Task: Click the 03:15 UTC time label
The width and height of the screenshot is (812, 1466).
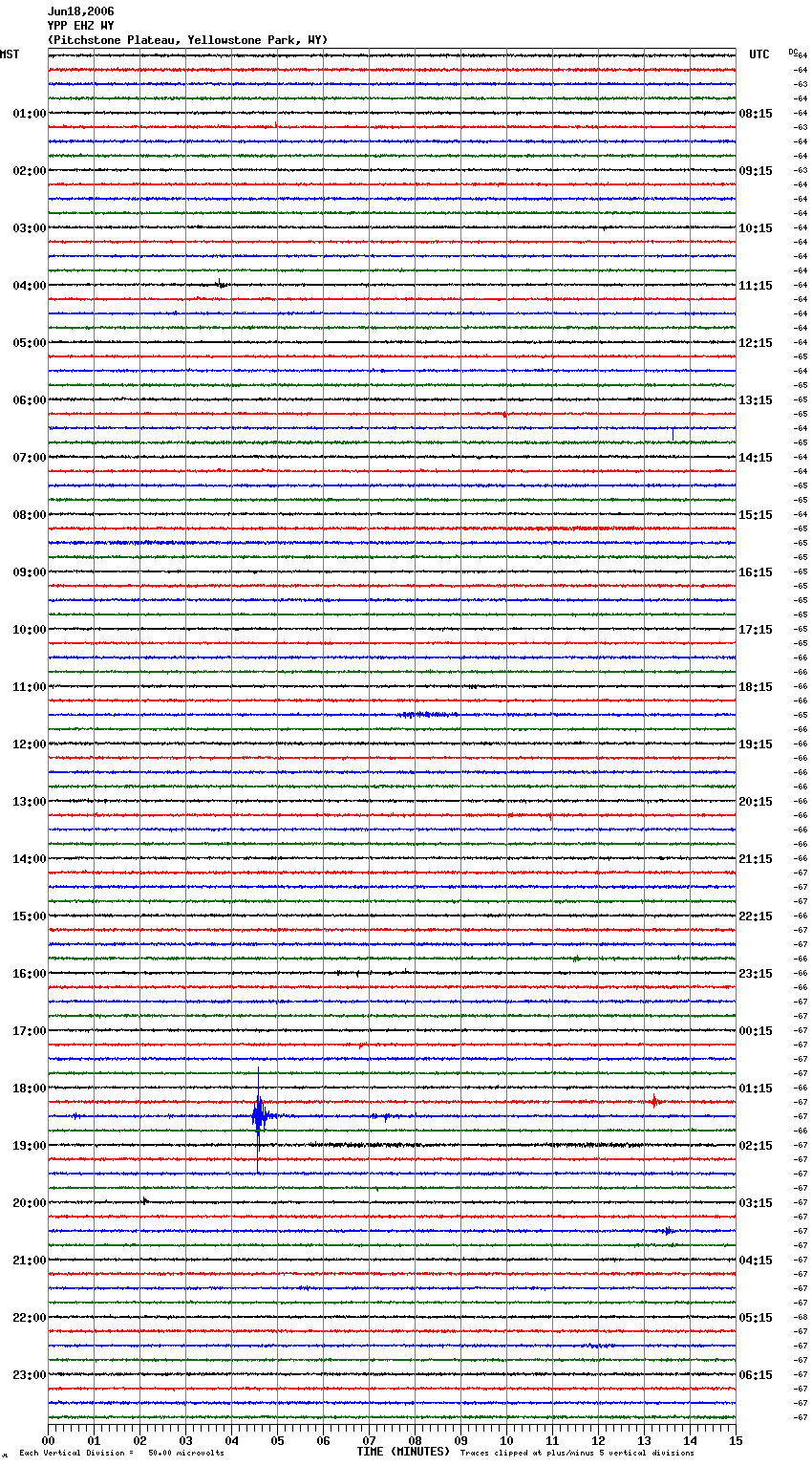Action: point(756,1203)
